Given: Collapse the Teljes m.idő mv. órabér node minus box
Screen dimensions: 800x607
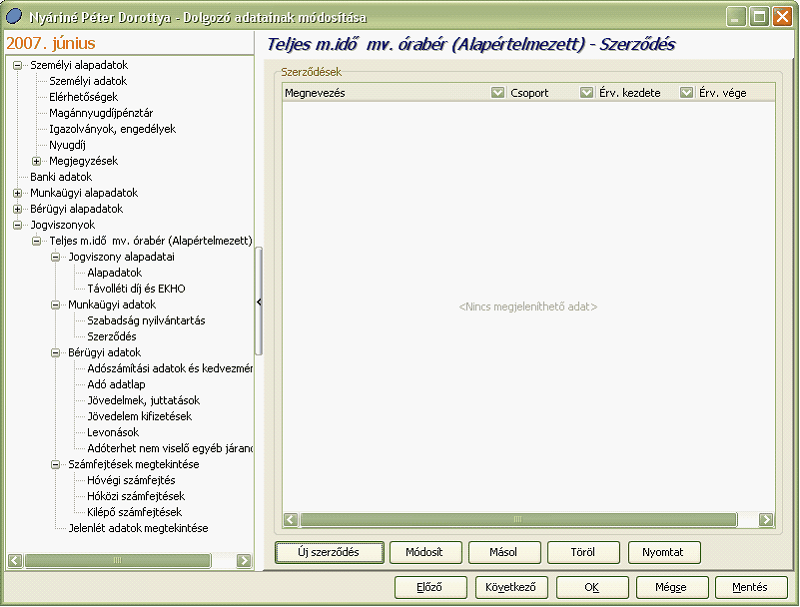Looking at the screenshot, I should [36, 241].
